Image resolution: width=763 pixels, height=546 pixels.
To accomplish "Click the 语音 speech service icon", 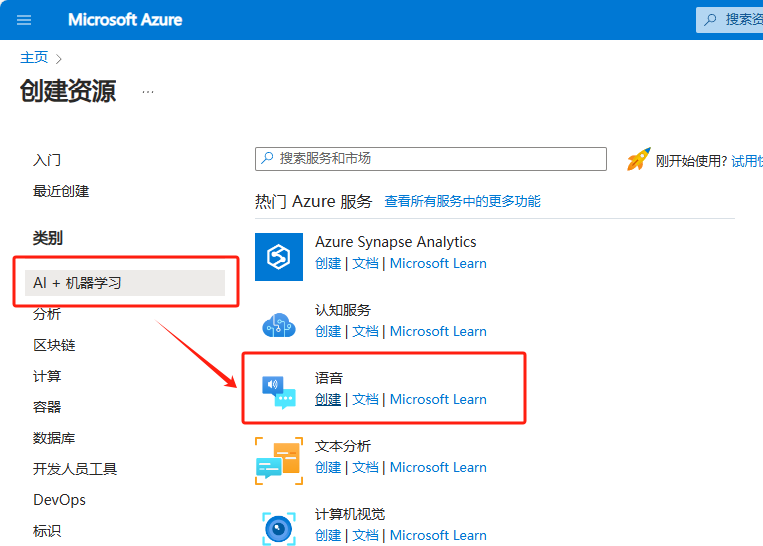I will coord(279,392).
